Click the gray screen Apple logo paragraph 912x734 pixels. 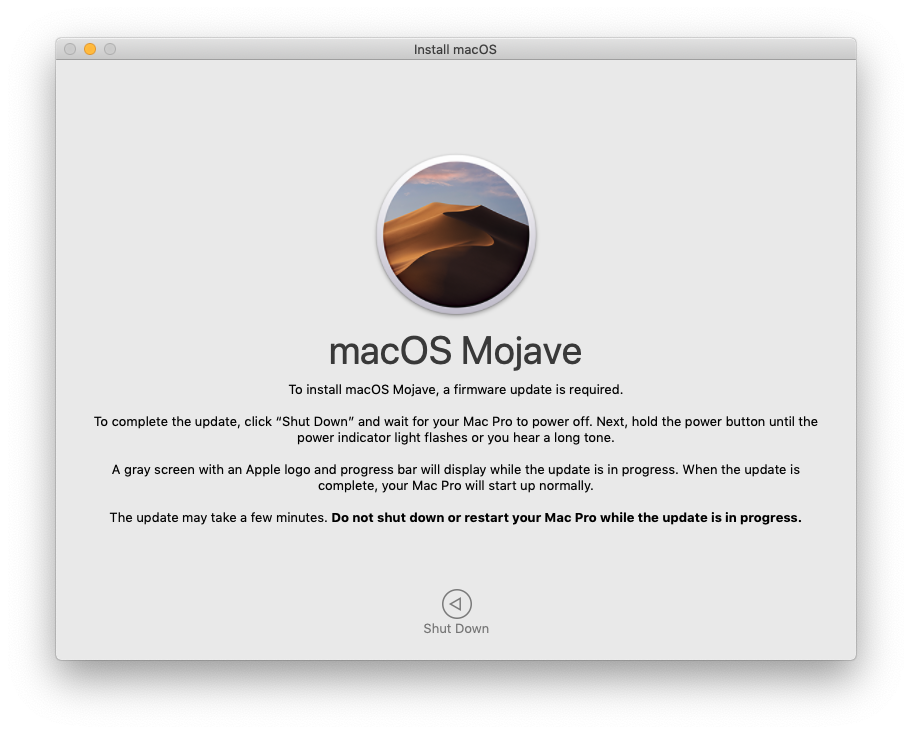click(456, 478)
